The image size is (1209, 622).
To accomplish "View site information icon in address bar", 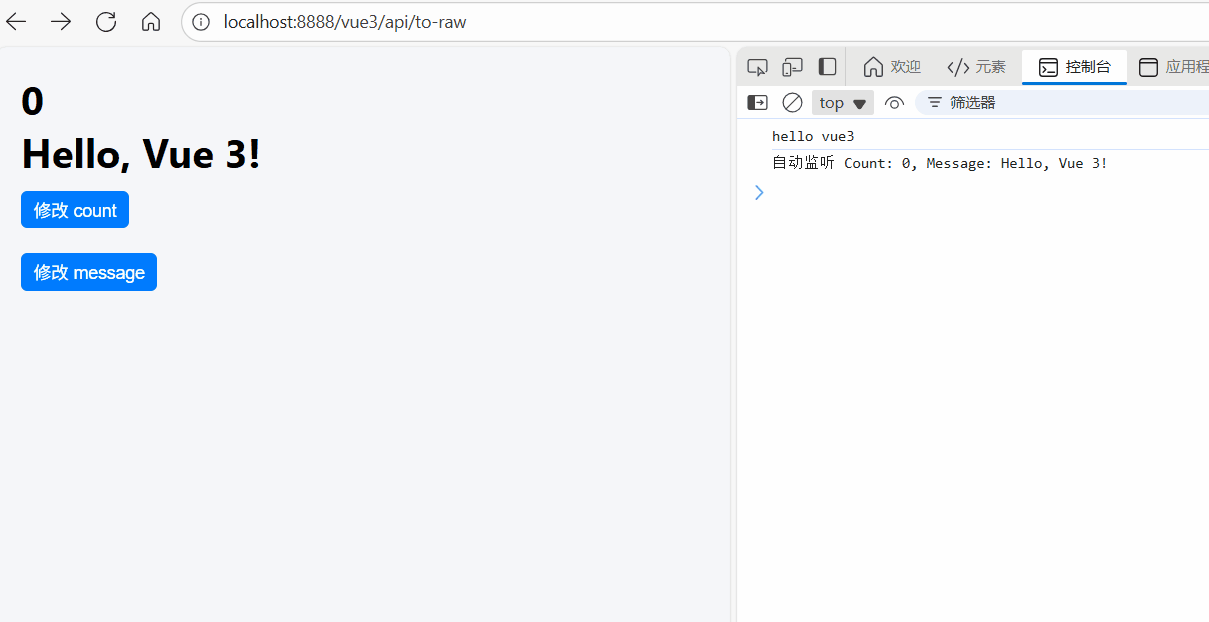I will point(201,22).
